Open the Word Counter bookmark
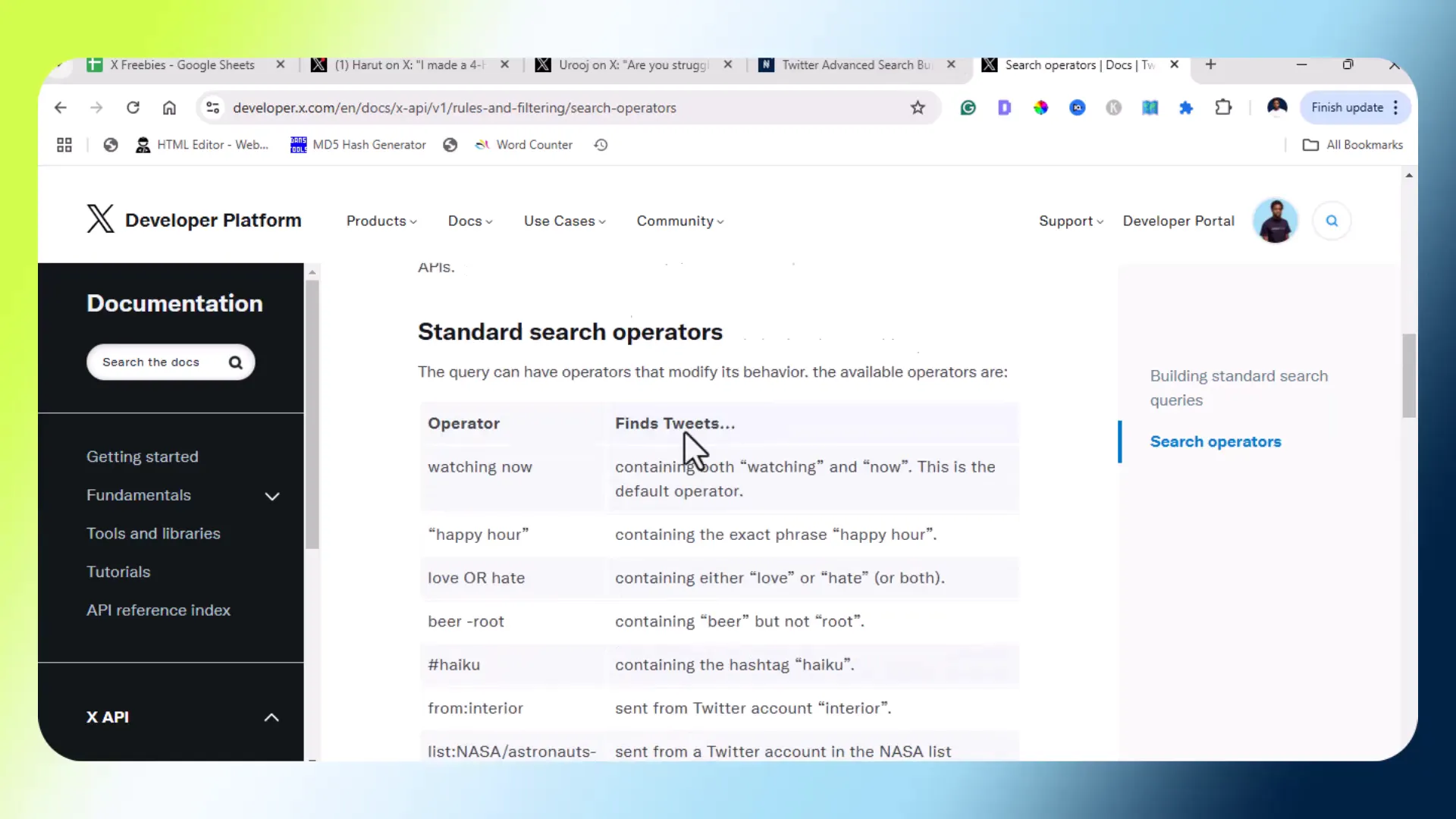 coord(524,145)
